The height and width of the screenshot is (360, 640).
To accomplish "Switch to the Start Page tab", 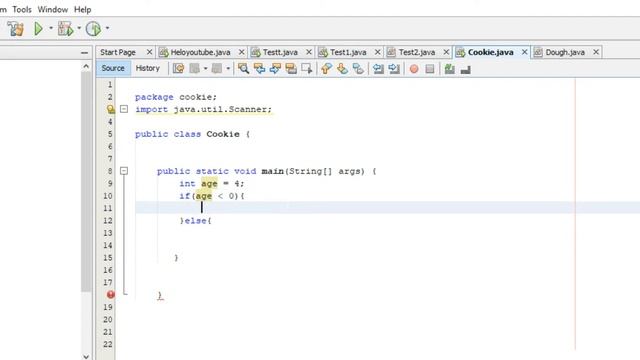I will click(118, 52).
